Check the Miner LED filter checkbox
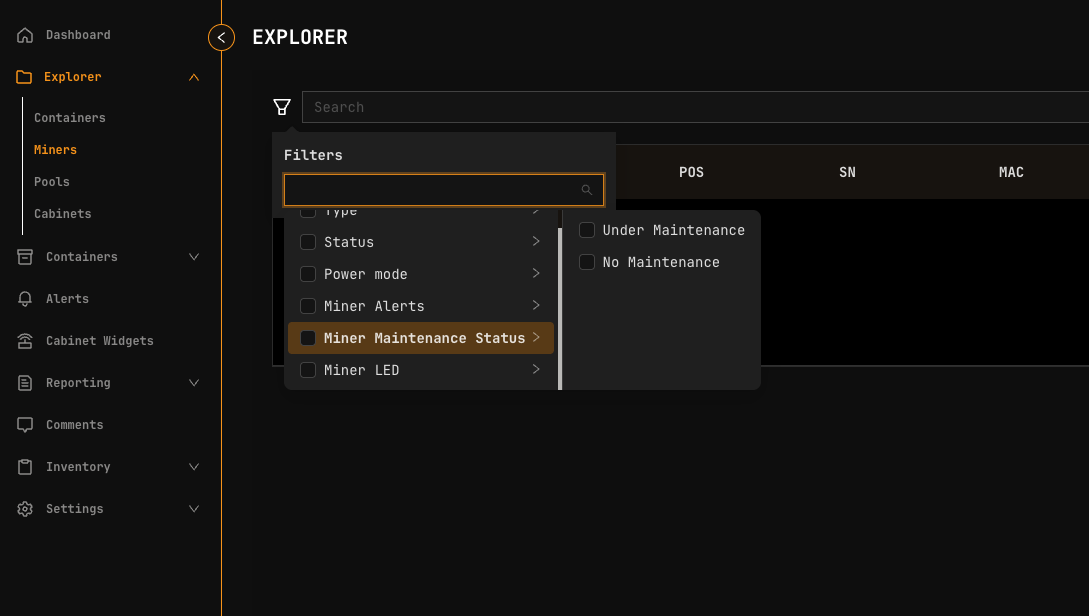The image size is (1089, 616). [x=307, y=370]
